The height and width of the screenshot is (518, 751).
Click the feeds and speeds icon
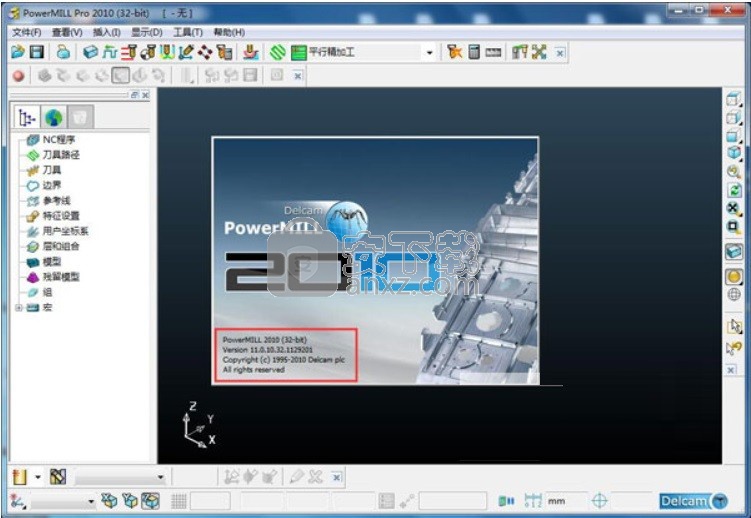(x=110, y=52)
